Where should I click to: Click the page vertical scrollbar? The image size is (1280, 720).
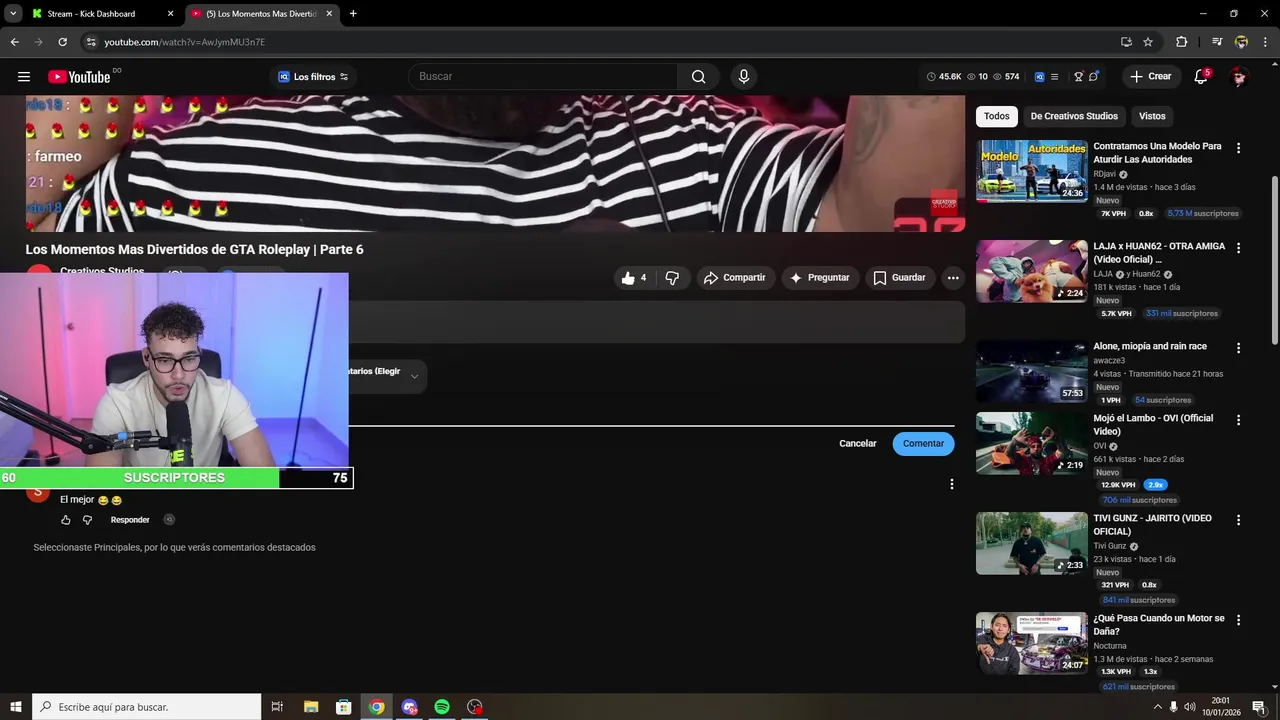[1274, 260]
